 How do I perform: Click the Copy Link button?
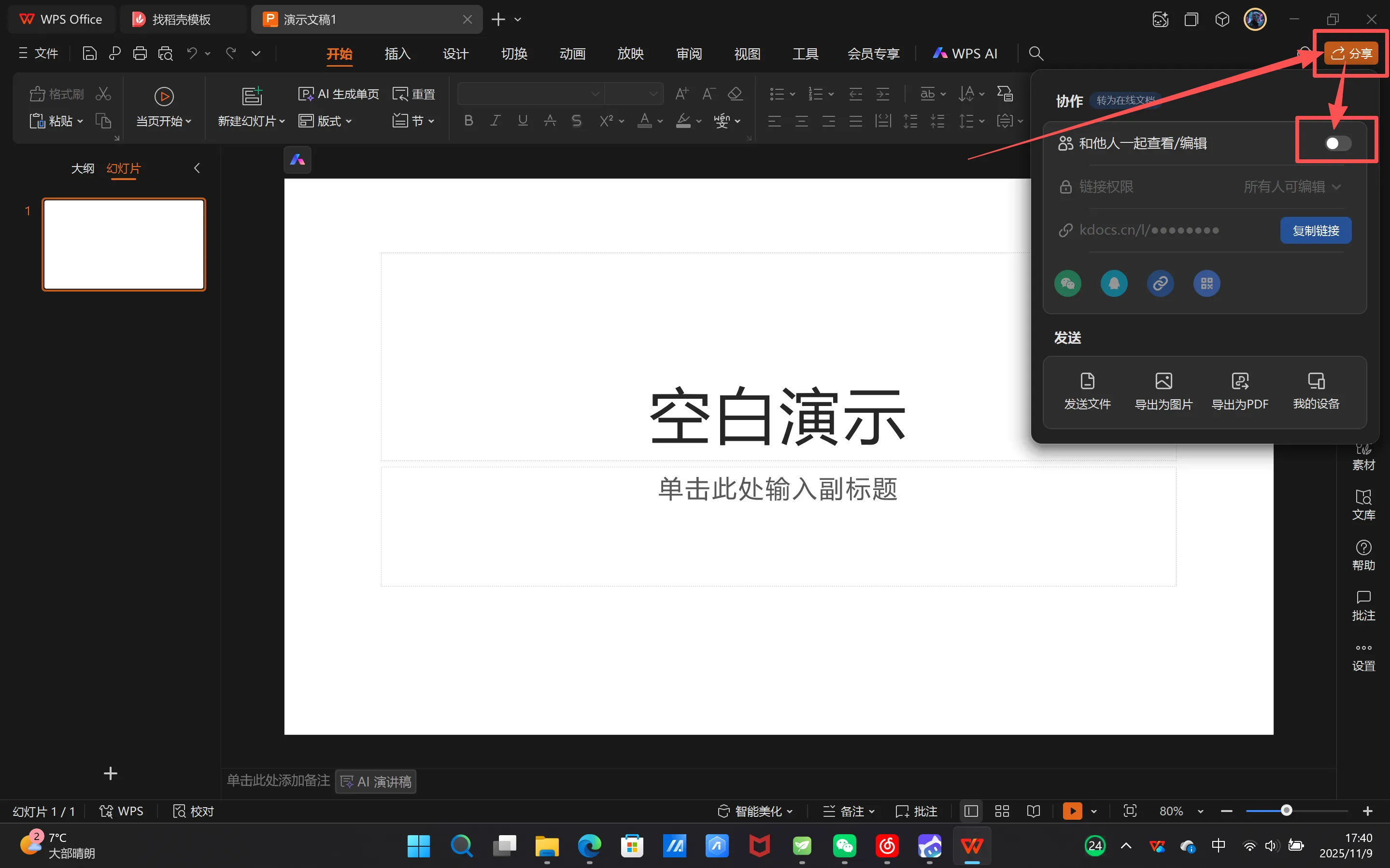click(1315, 230)
